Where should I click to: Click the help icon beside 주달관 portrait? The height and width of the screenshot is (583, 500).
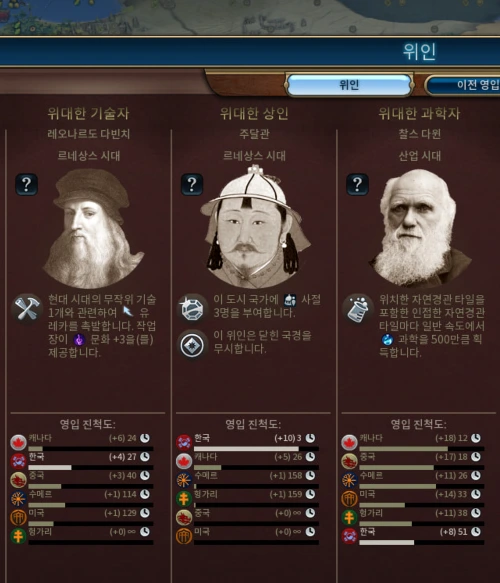[192, 184]
